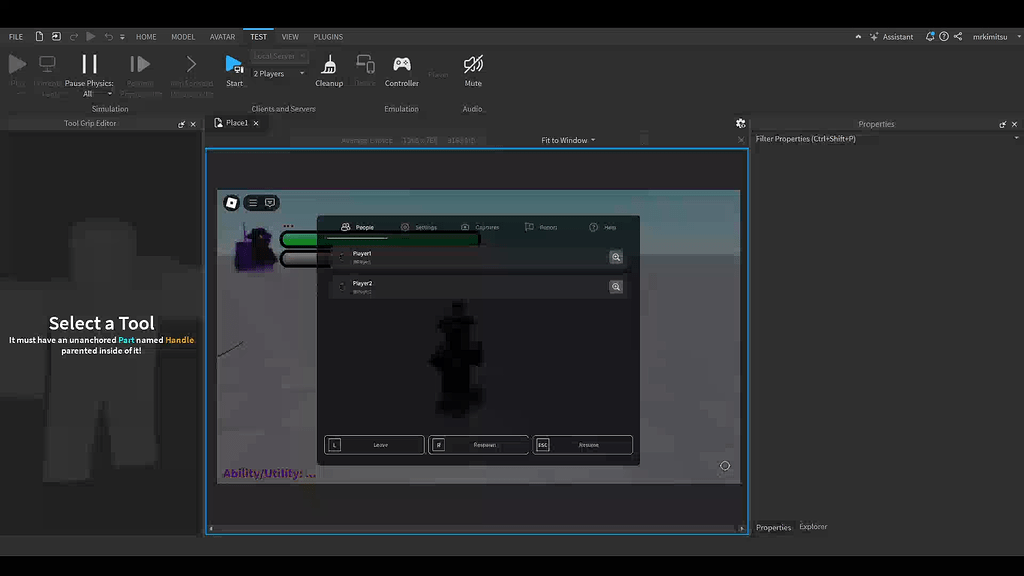Expand the Filter Properties options arrow
The height and width of the screenshot is (576, 1024).
1016,138
